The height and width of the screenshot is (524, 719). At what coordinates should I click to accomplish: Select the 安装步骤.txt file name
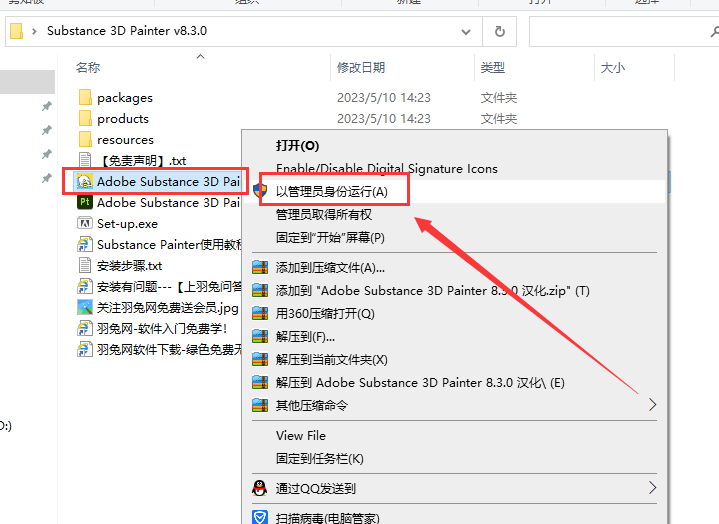click(x=129, y=265)
